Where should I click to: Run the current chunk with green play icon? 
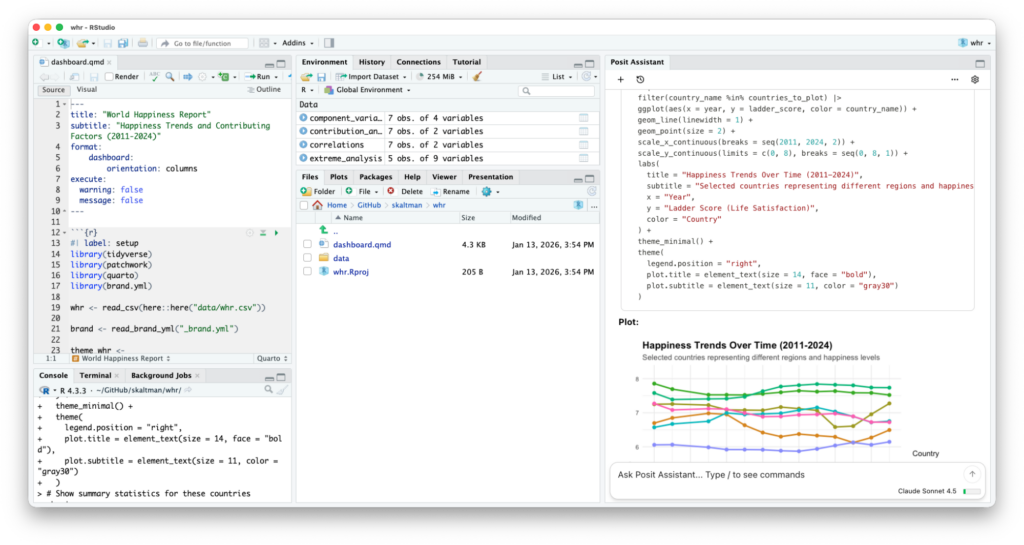coord(276,232)
